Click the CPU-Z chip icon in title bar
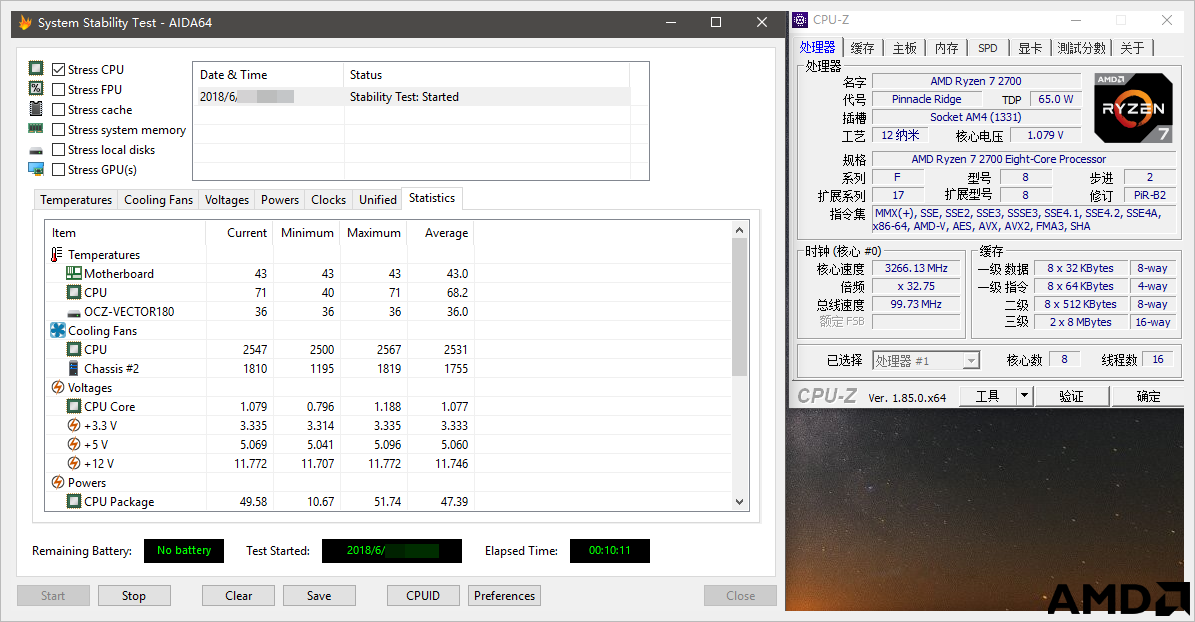The image size is (1195, 622). pyautogui.click(x=800, y=20)
